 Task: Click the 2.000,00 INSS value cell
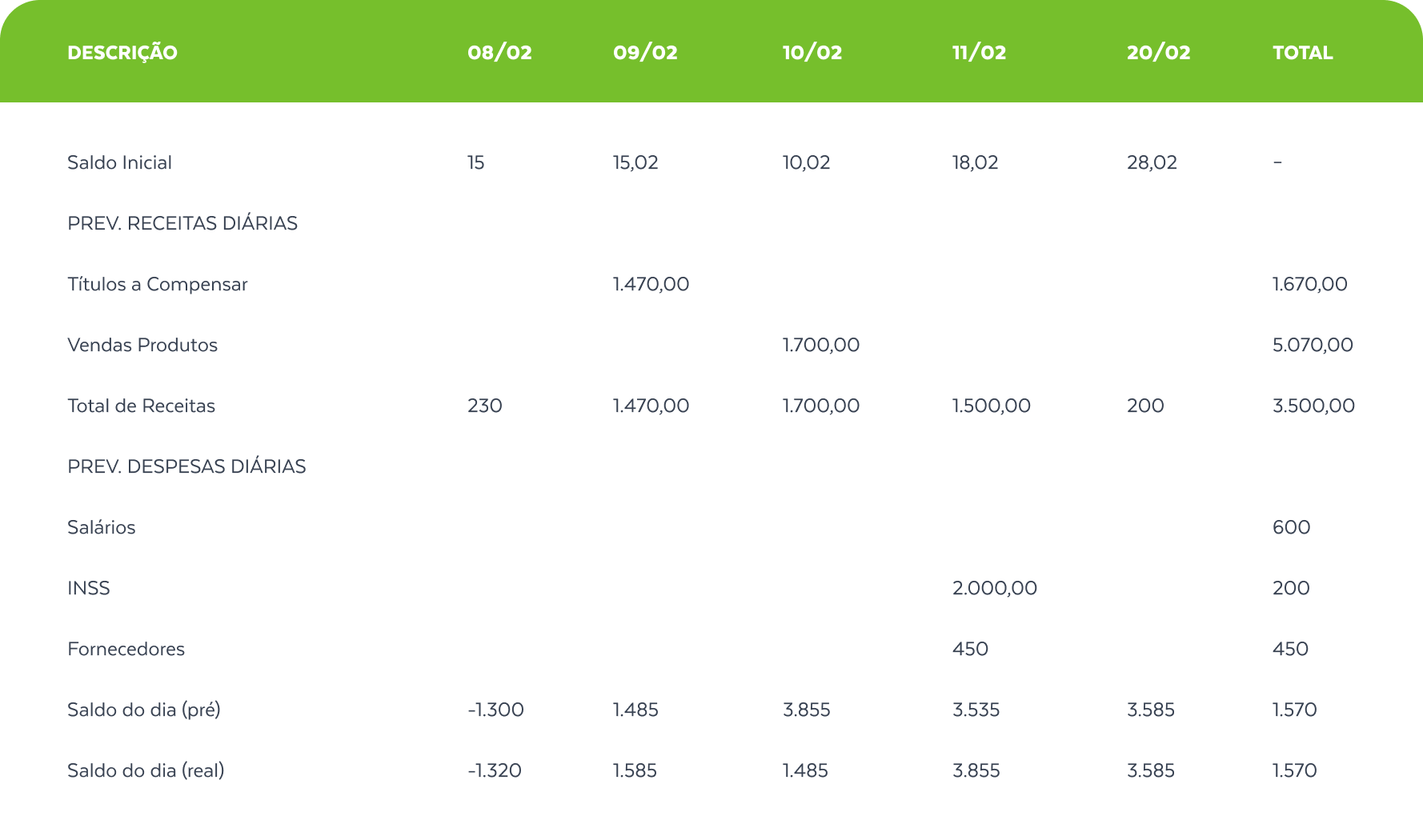coord(994,588)
